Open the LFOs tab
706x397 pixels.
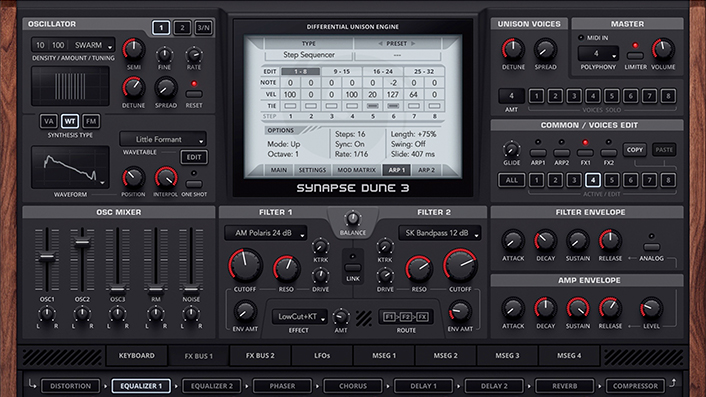322,356
